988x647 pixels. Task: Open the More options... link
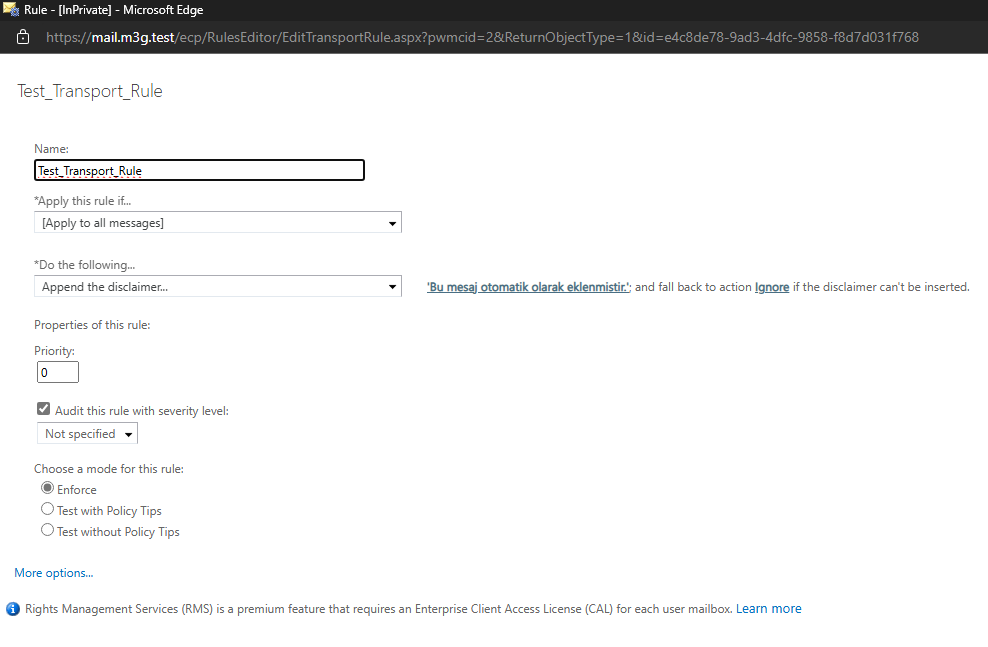[54, 573]
